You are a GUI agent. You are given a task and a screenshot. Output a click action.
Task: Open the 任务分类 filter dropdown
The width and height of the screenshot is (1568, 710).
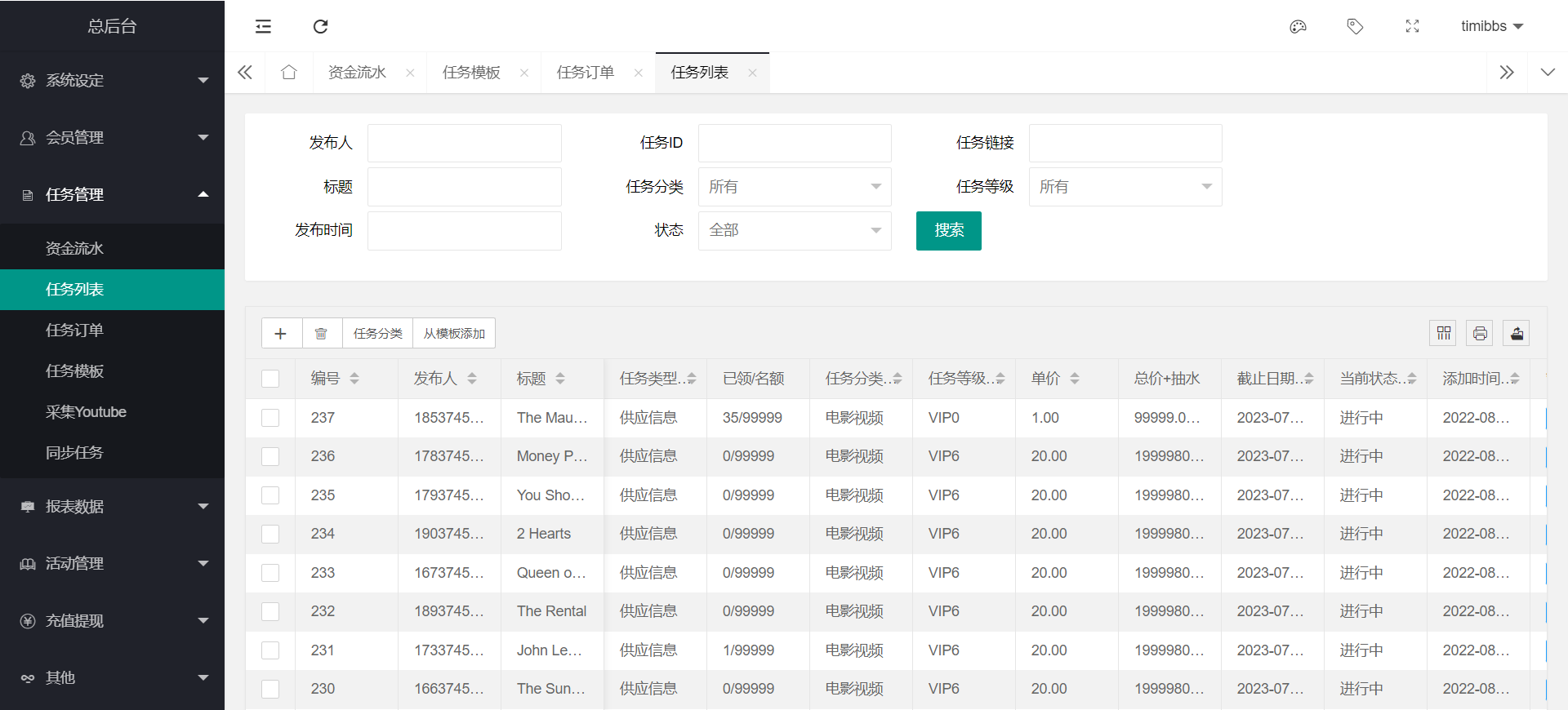click(794, 187)
